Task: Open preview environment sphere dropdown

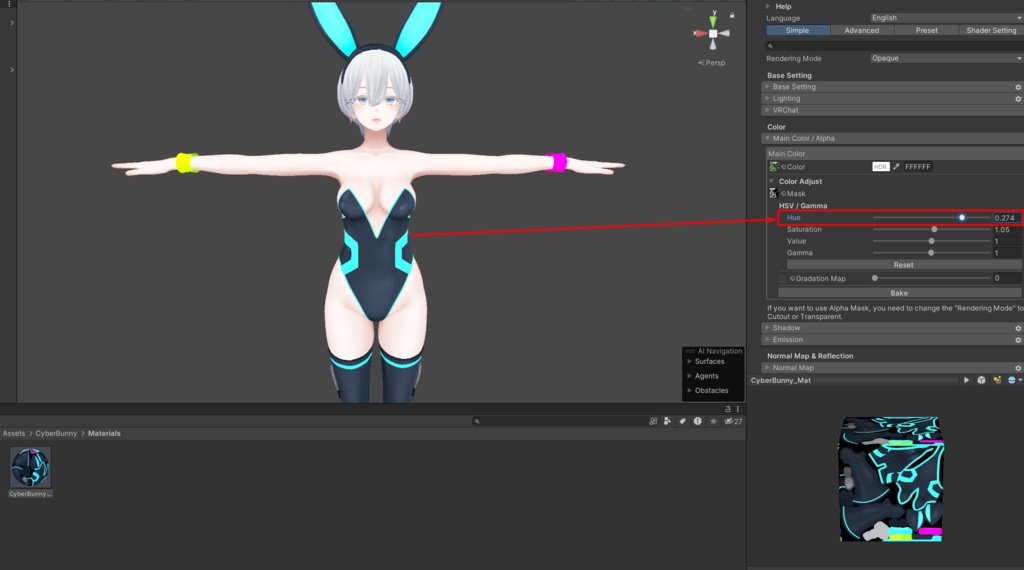Action: click(x=1014, y=380)
